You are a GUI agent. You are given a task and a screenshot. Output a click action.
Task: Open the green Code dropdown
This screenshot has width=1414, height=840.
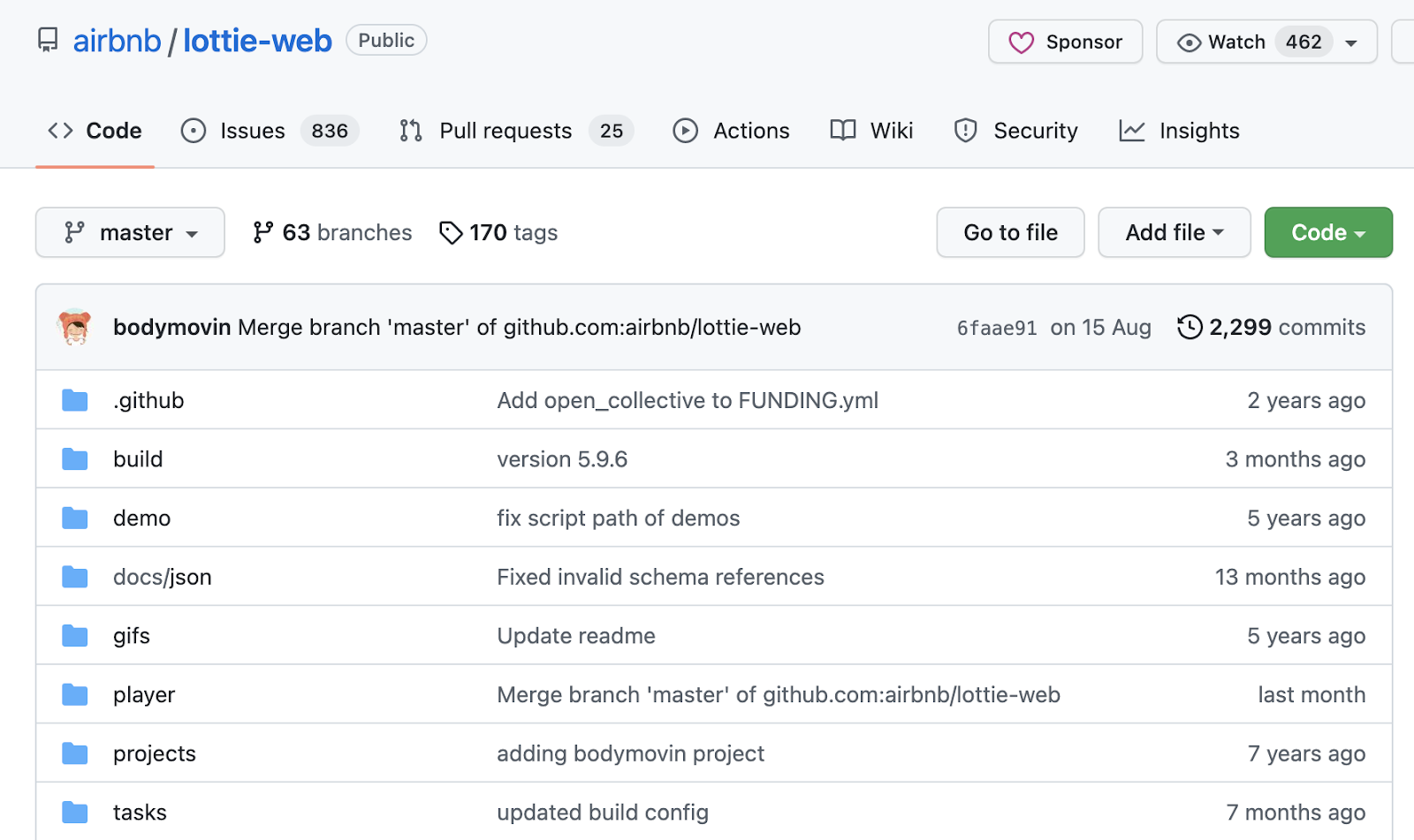[1328, 232]
